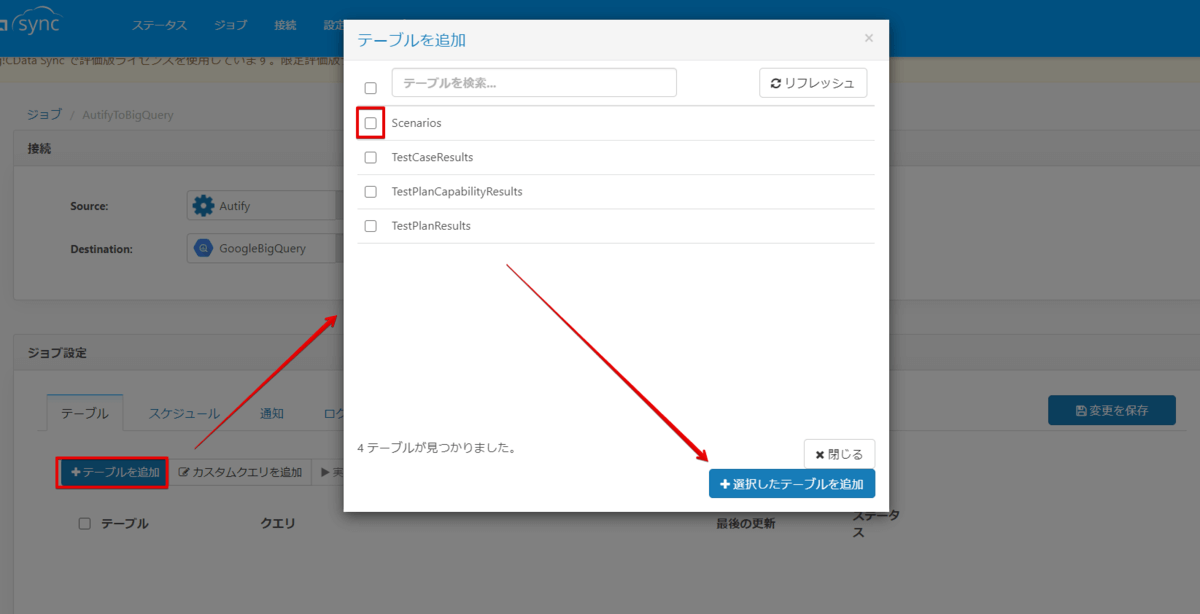Click the 接続 panel heading
The height and width of the screenshot is (614, 1200).
39,148
